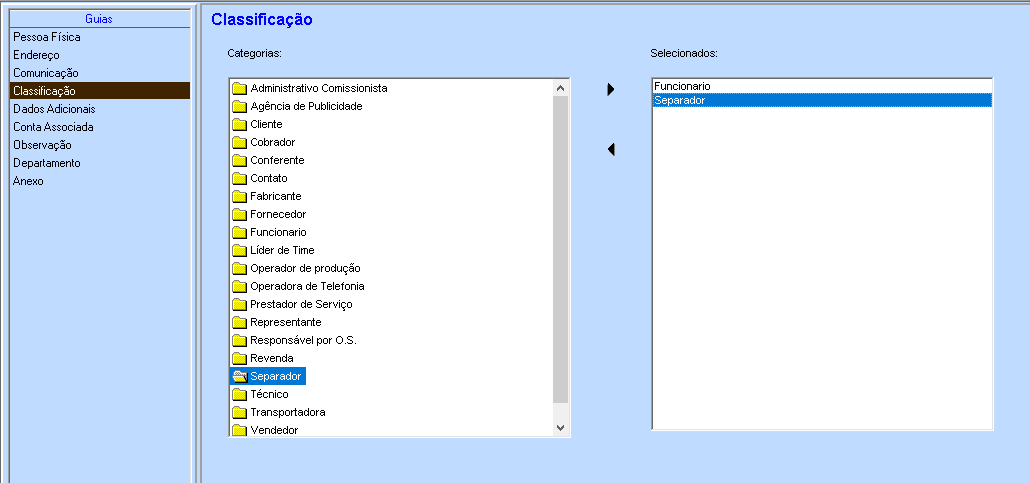The width and height of the screenshot is (1030, 483).
Task: Click the left arrow to remove selection
Action: click(x=610, y=150)
